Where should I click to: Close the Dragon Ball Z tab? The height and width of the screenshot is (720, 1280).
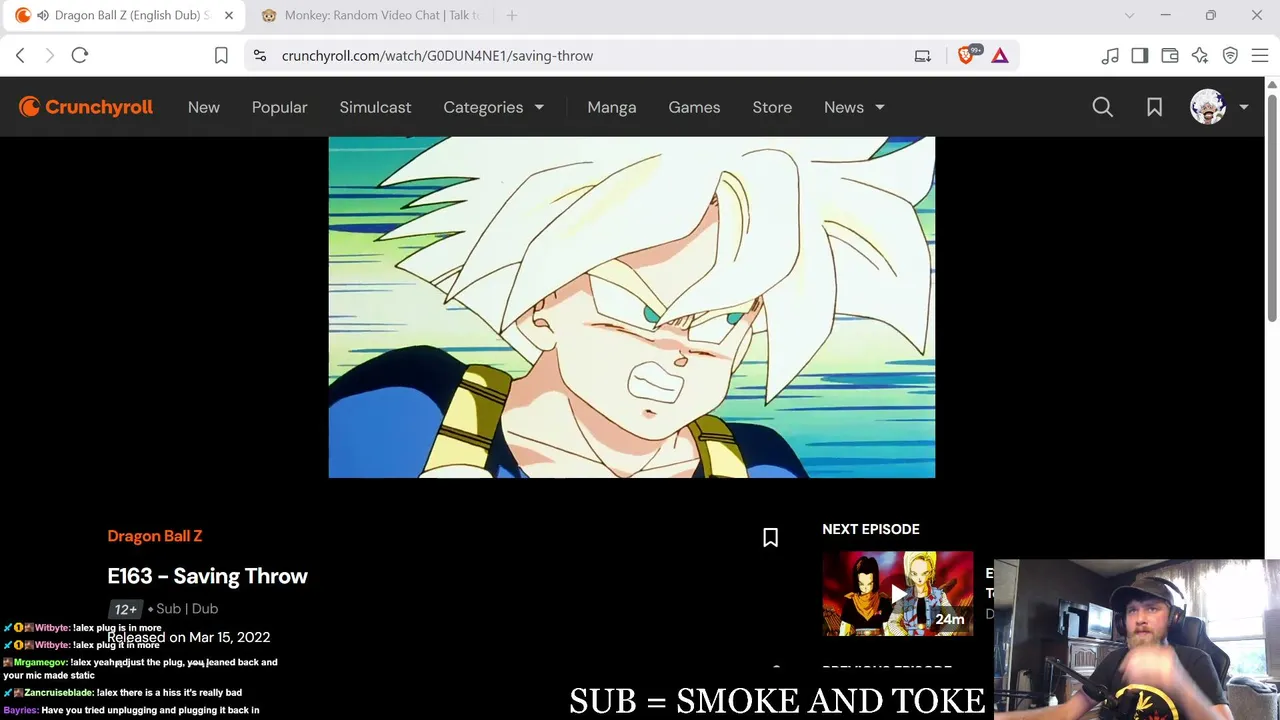229,16
